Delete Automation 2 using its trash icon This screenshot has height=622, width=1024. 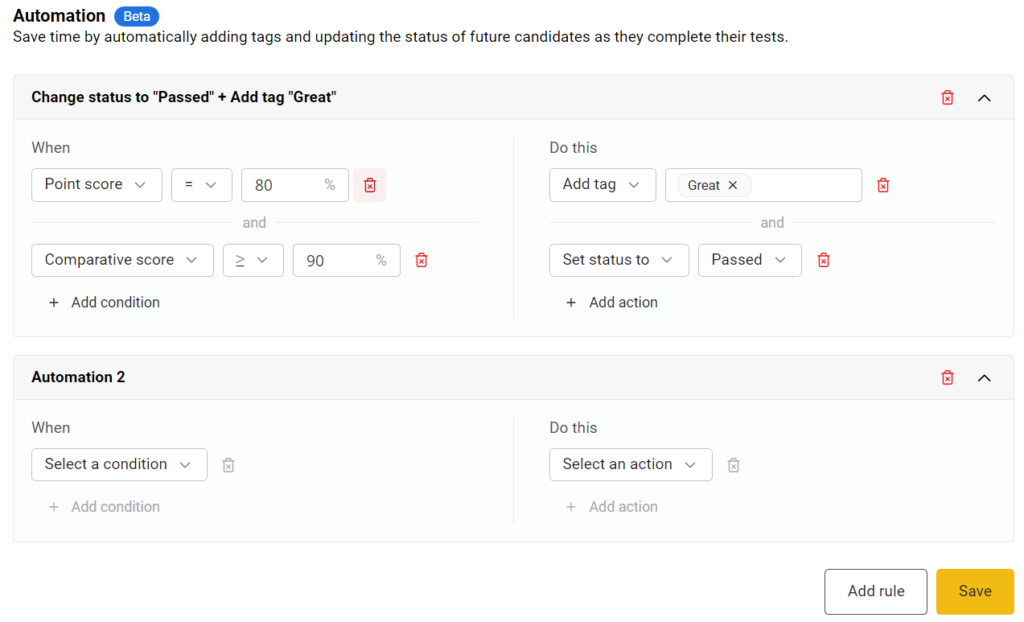[x=947, y=377]
